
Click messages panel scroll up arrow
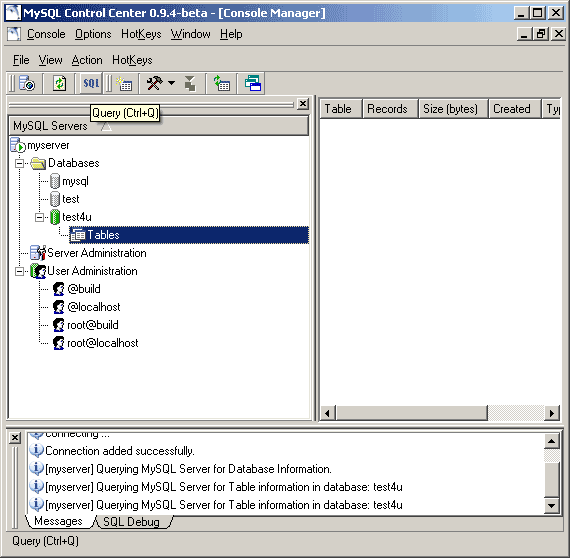(551, 441)
